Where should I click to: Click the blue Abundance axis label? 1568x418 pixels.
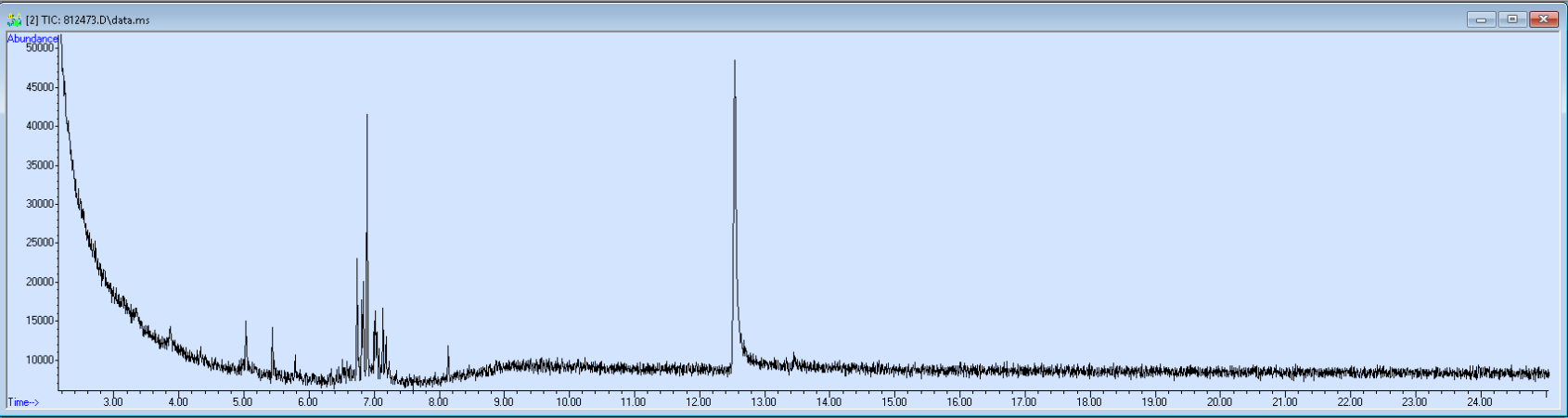coord(32,38)
